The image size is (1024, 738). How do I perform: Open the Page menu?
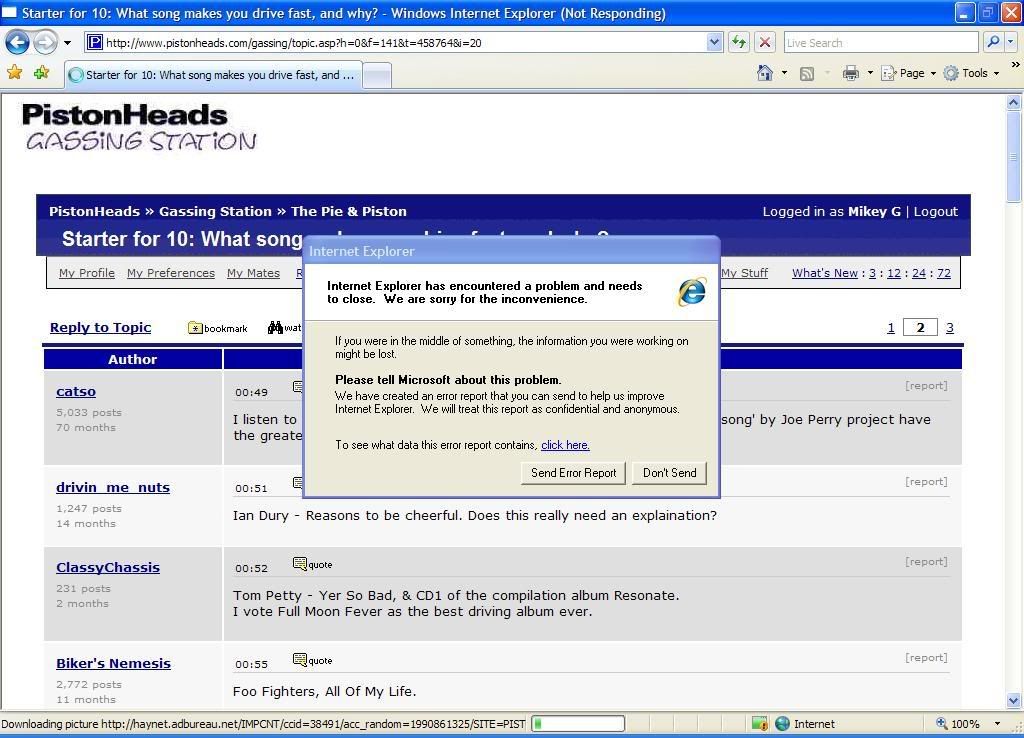click(x=908, y=73)
